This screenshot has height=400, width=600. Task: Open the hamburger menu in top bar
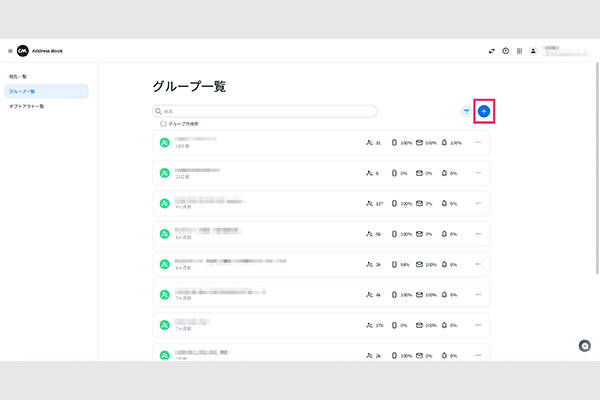pos(10,50)
